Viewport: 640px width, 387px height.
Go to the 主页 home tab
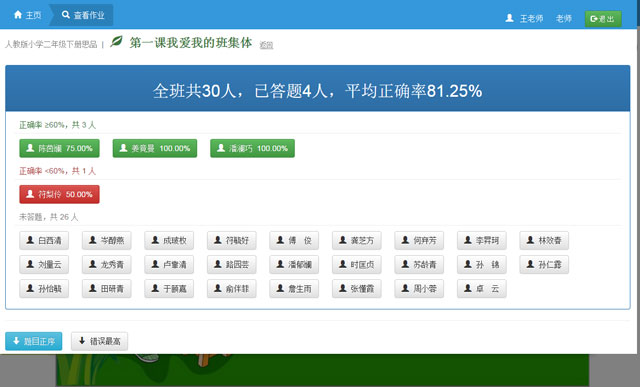[27, 15]
